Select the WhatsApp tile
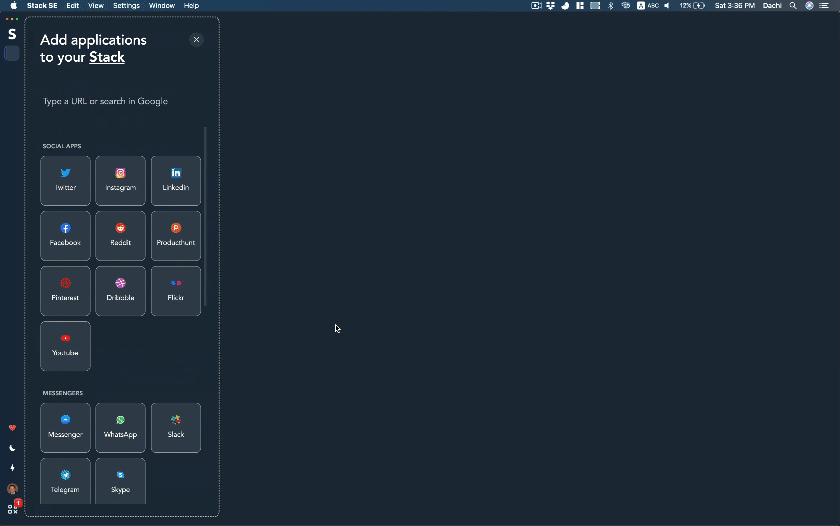The width and height of the screenshot is (840, 526). click(x=121, y=428)
